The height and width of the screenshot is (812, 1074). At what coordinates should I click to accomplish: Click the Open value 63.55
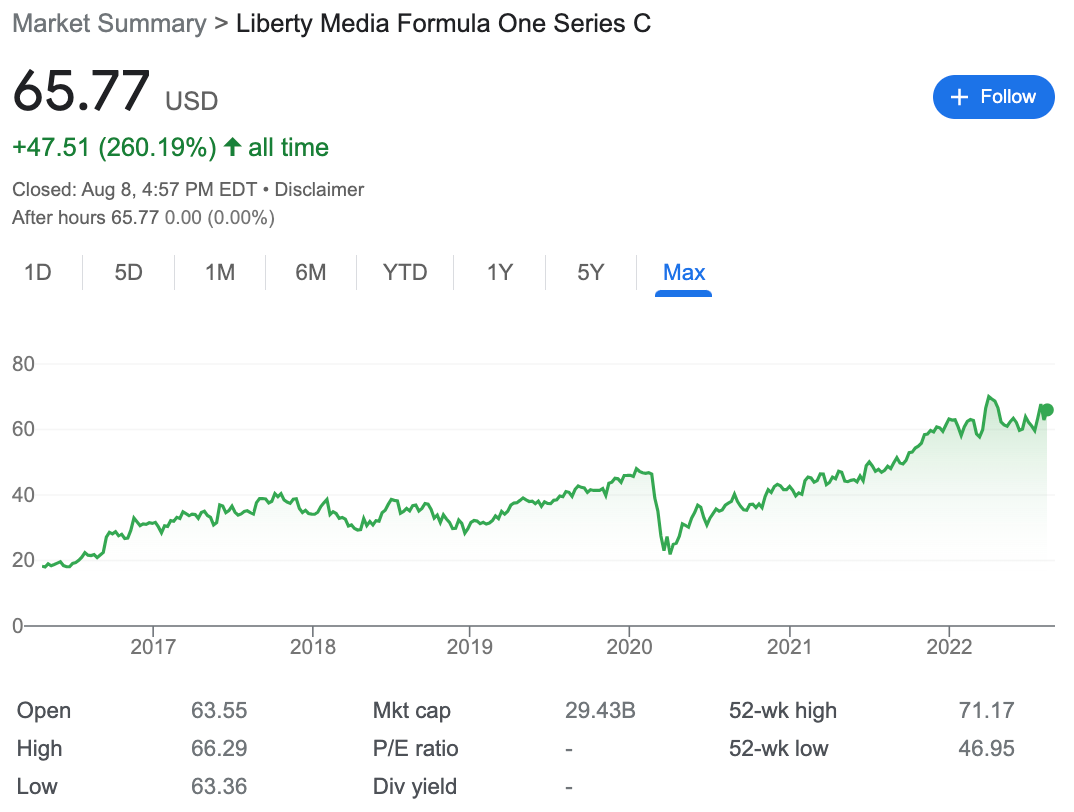point(218,711)
